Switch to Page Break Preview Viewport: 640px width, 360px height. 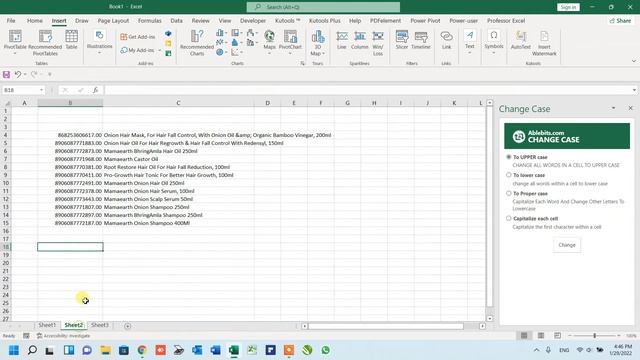coord(558,336)
